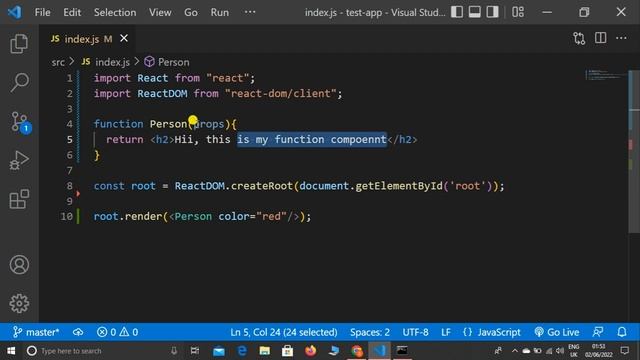
Task: Click the VS Code logo icon
Action: point(15,12)
